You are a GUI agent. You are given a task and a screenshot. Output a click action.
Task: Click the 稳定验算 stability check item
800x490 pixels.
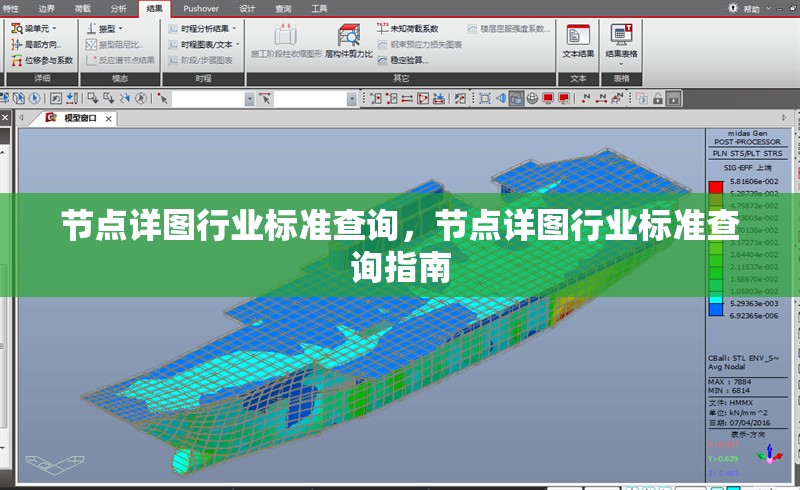click(408, 60)
